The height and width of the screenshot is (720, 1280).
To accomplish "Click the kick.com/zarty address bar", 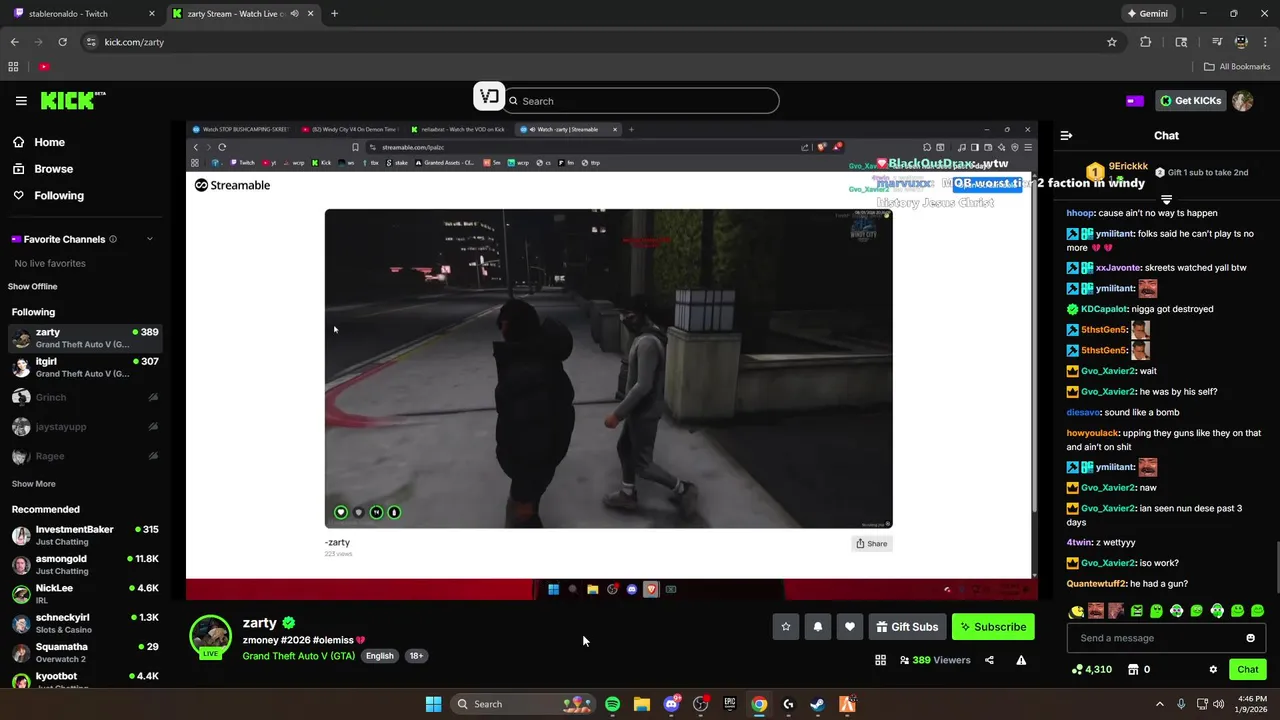I will 590,42.
